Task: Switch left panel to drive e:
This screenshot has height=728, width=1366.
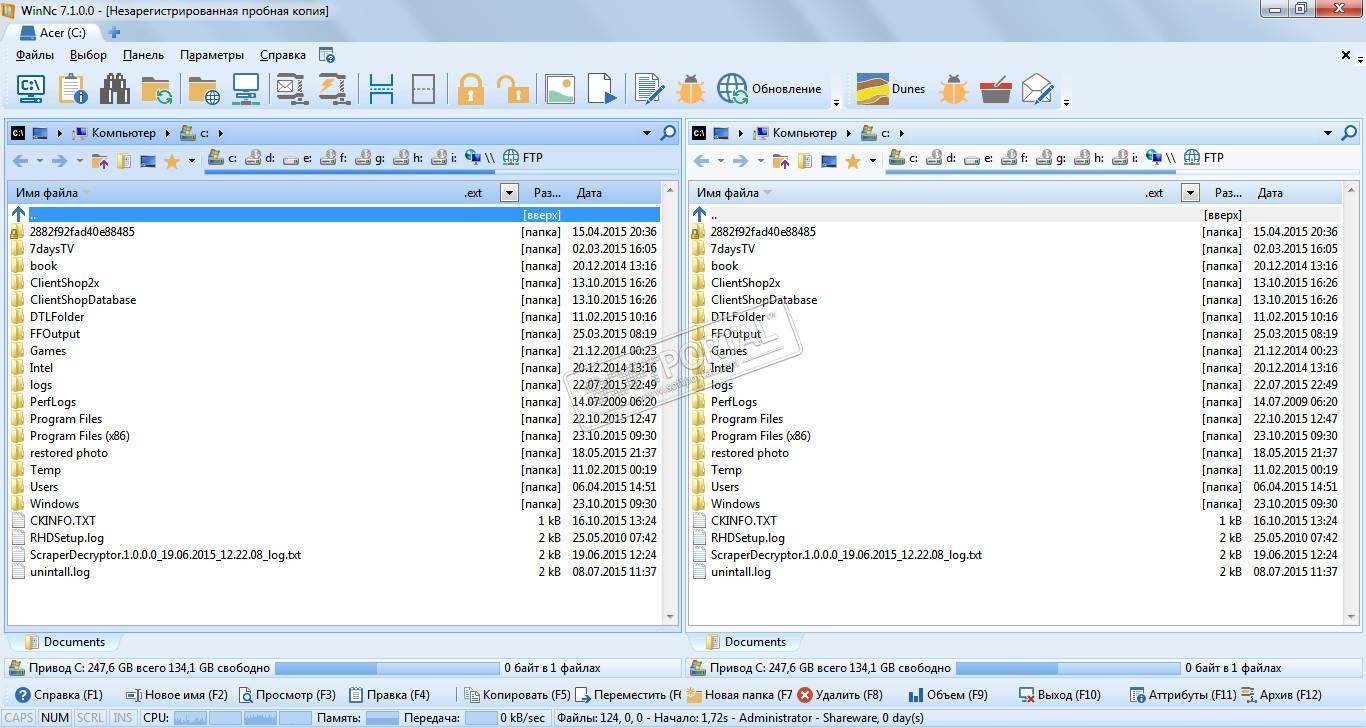Action: [x=298, y=158]
